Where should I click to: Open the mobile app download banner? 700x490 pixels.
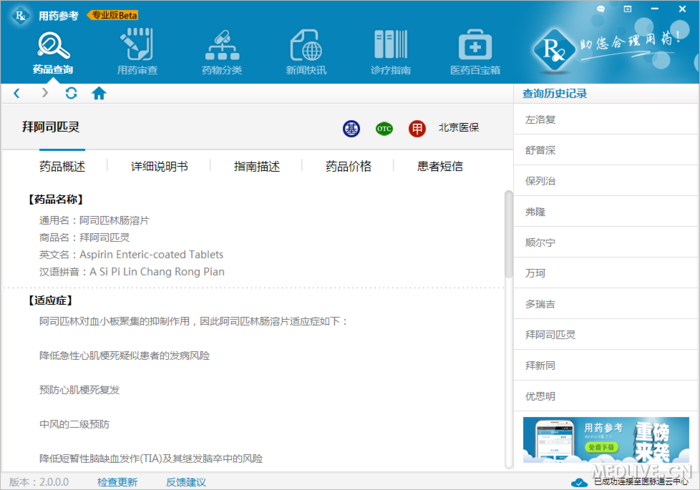point(606,440)
